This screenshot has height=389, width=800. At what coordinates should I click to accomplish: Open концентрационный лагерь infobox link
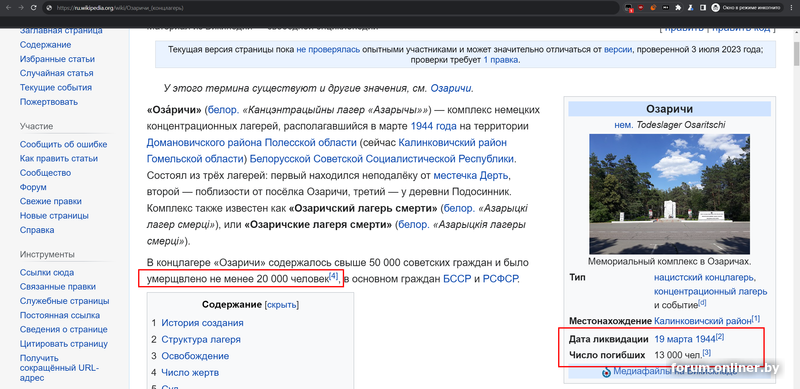coord(711,292)
